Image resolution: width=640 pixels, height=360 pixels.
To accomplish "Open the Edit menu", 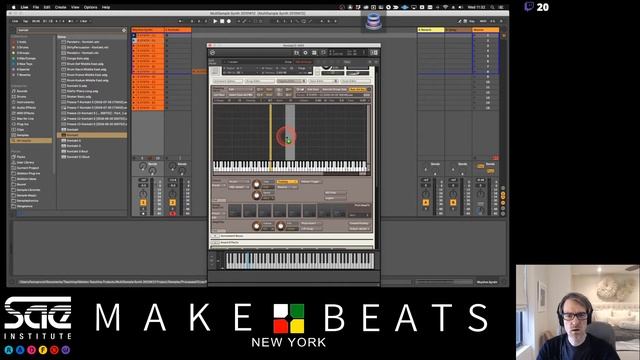I will click(x=47, y=7).
